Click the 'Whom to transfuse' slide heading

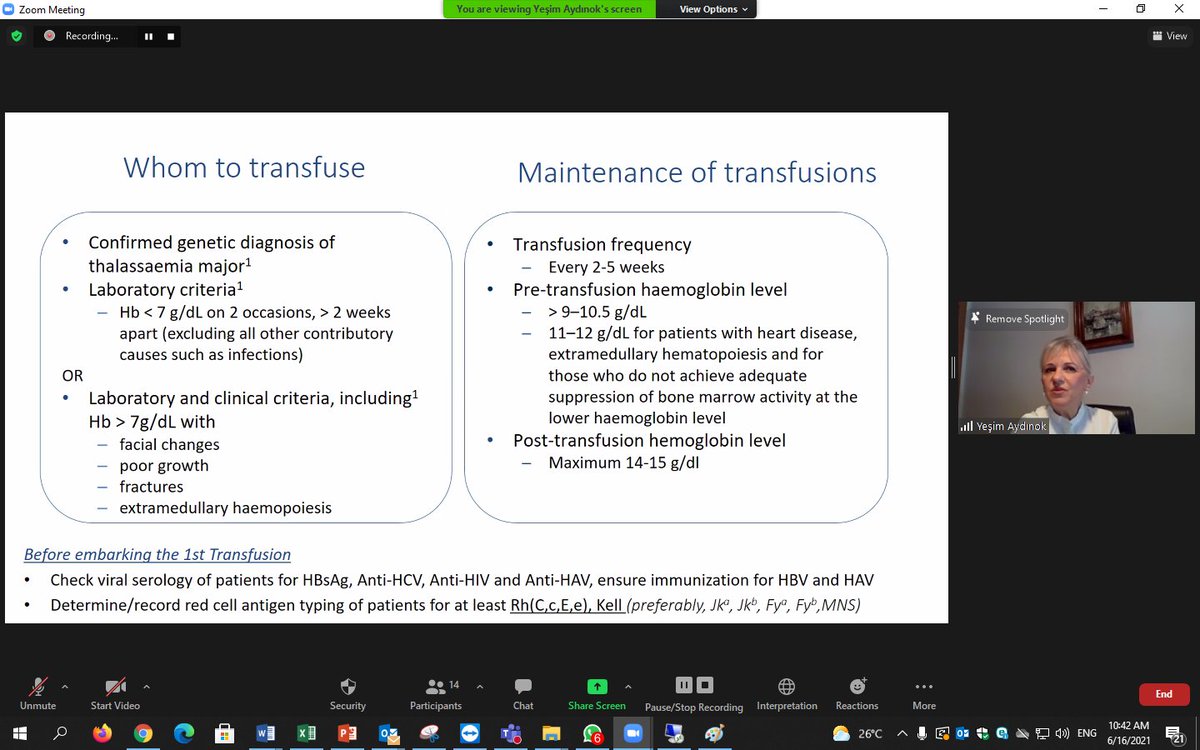[244, 167]
